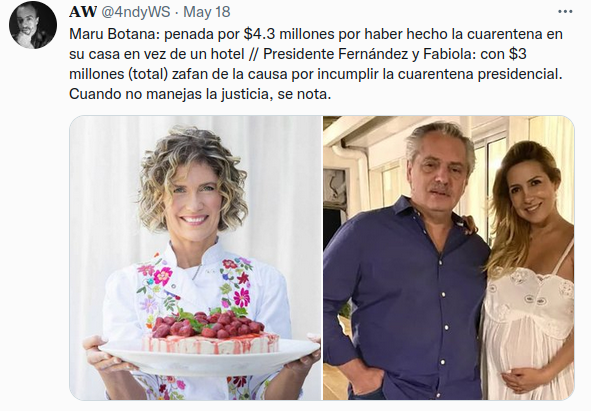Enlarge the photo of chef holding cake
Viewport: 591px width, 411px height.
tap(195, 258)
